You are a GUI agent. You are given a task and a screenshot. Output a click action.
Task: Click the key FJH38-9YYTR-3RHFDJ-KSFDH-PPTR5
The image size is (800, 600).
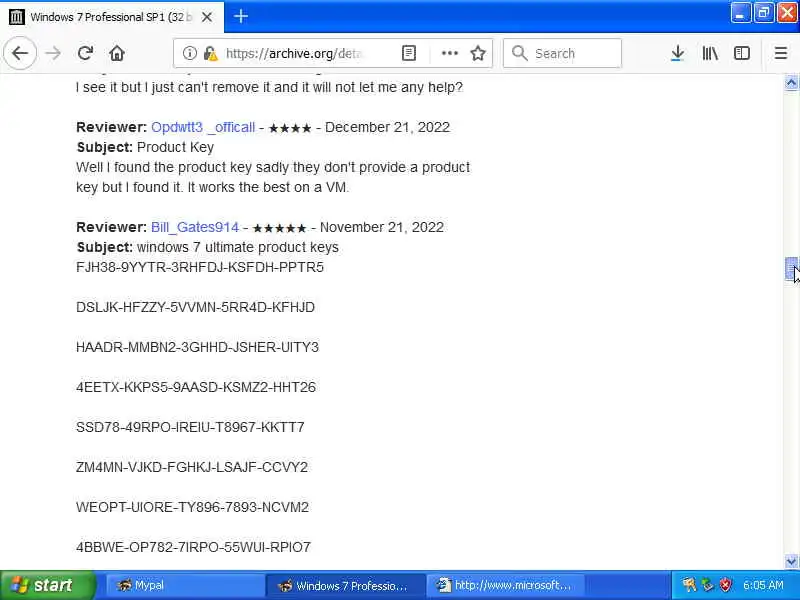(x=200, y=267)
